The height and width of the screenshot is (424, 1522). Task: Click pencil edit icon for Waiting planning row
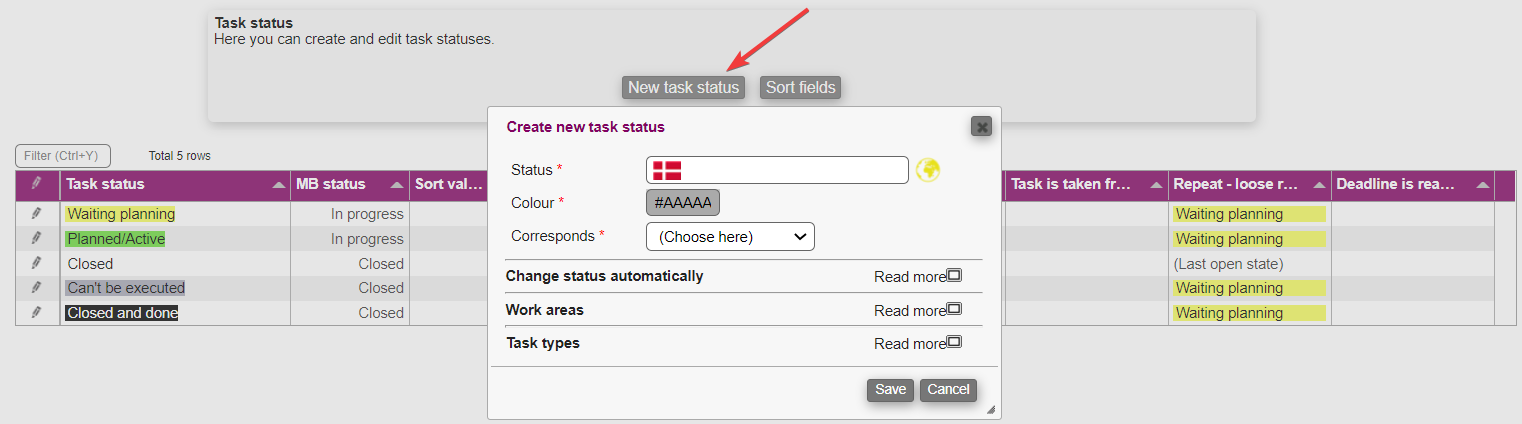[37, 214]
